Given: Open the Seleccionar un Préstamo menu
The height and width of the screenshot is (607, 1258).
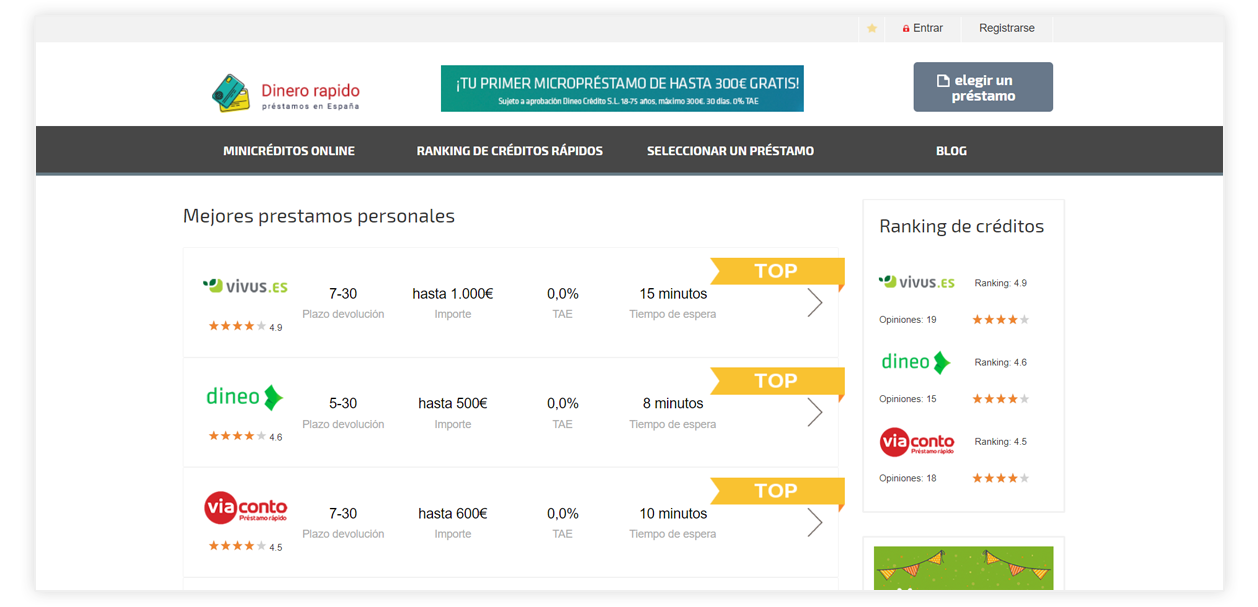Looking at the screenshot, I should tap(730, 151).
